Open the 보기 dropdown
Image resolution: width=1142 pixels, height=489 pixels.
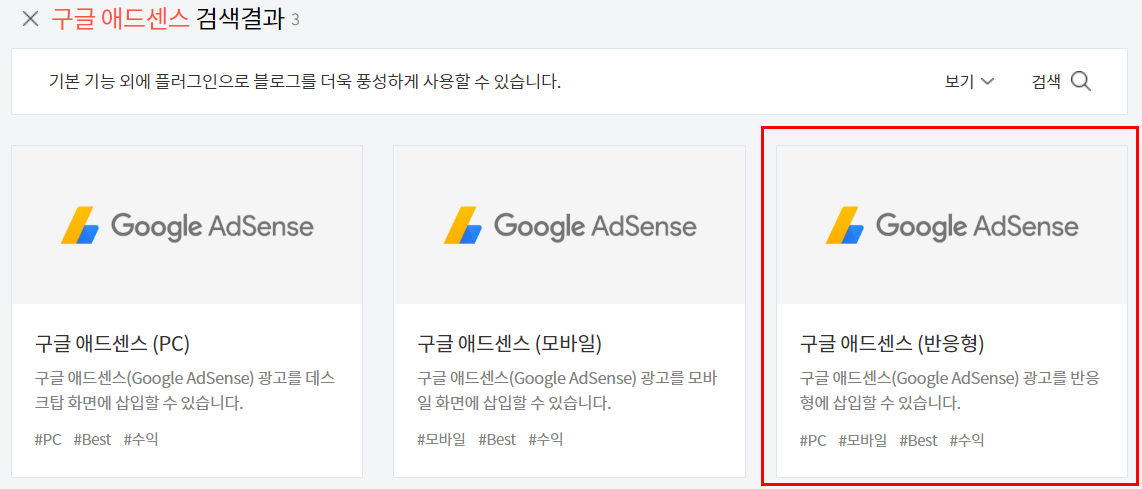969,82
